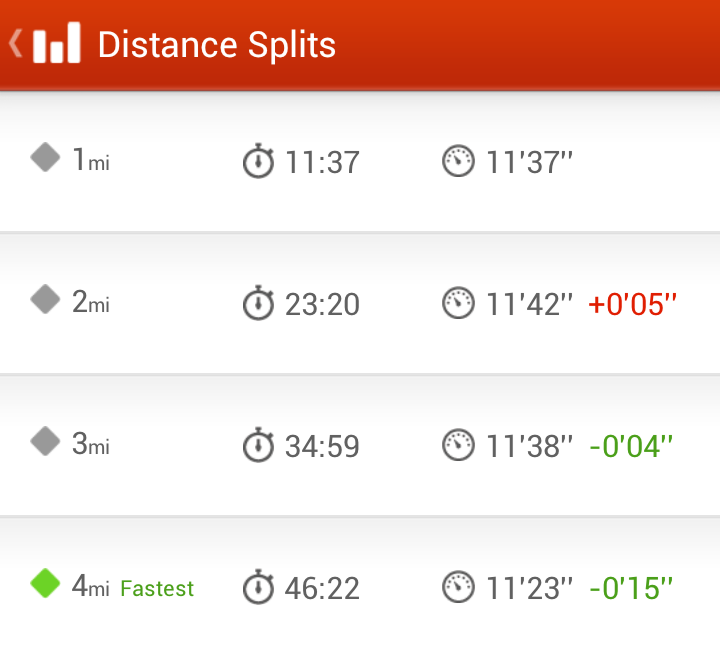The width and height of the screenshot is (720, 656).
Task: Tap the gray diamond marker for 1mi
Action: coord(45,157)
